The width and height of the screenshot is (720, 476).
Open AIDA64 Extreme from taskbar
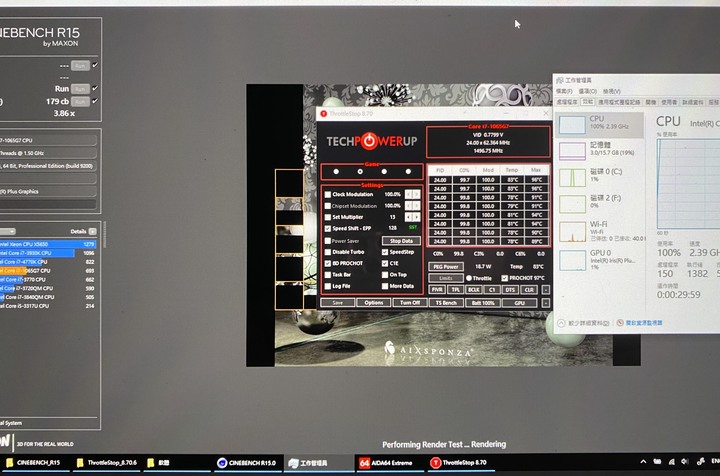pos(388,463)
